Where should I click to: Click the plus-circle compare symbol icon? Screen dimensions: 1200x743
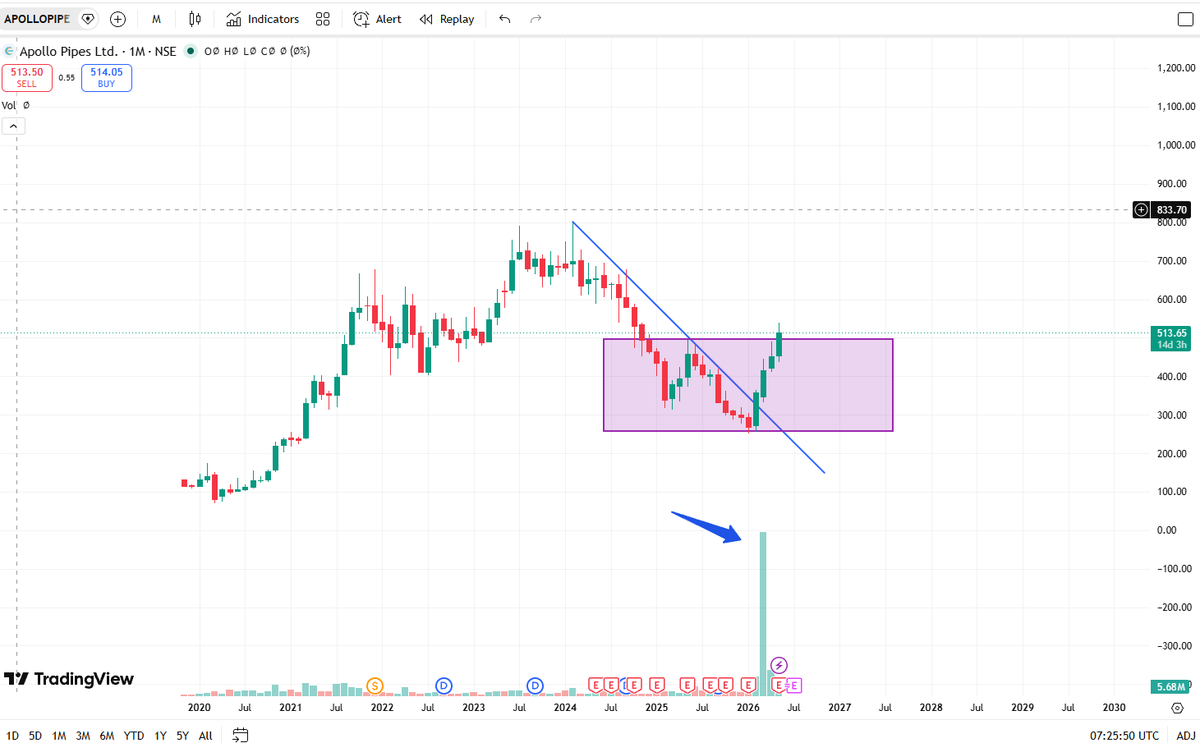point(118,19)
